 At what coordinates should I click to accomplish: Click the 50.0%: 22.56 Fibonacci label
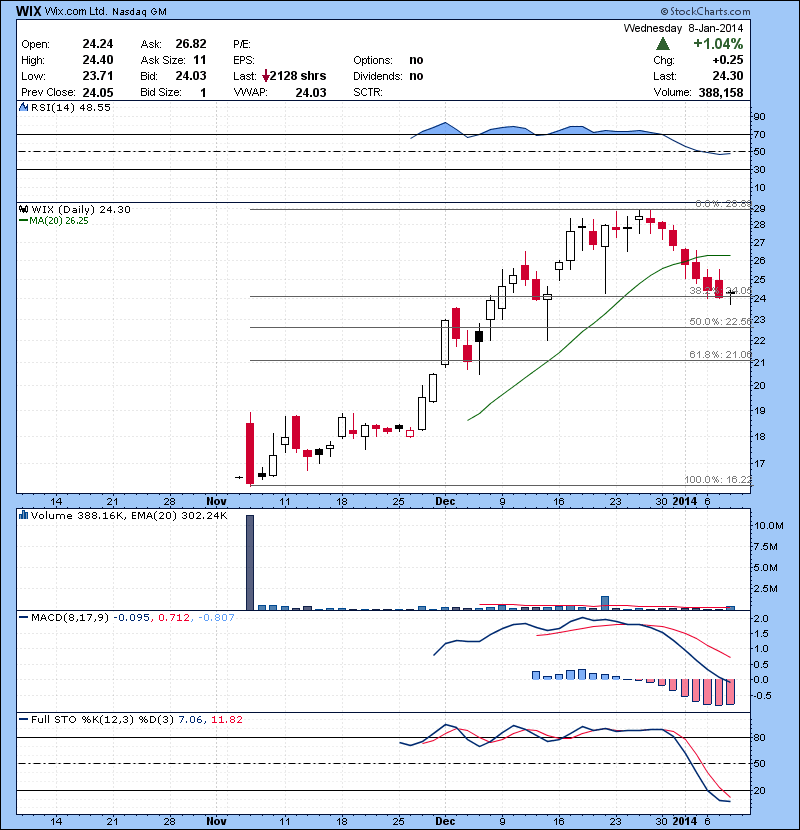point(720,321)
